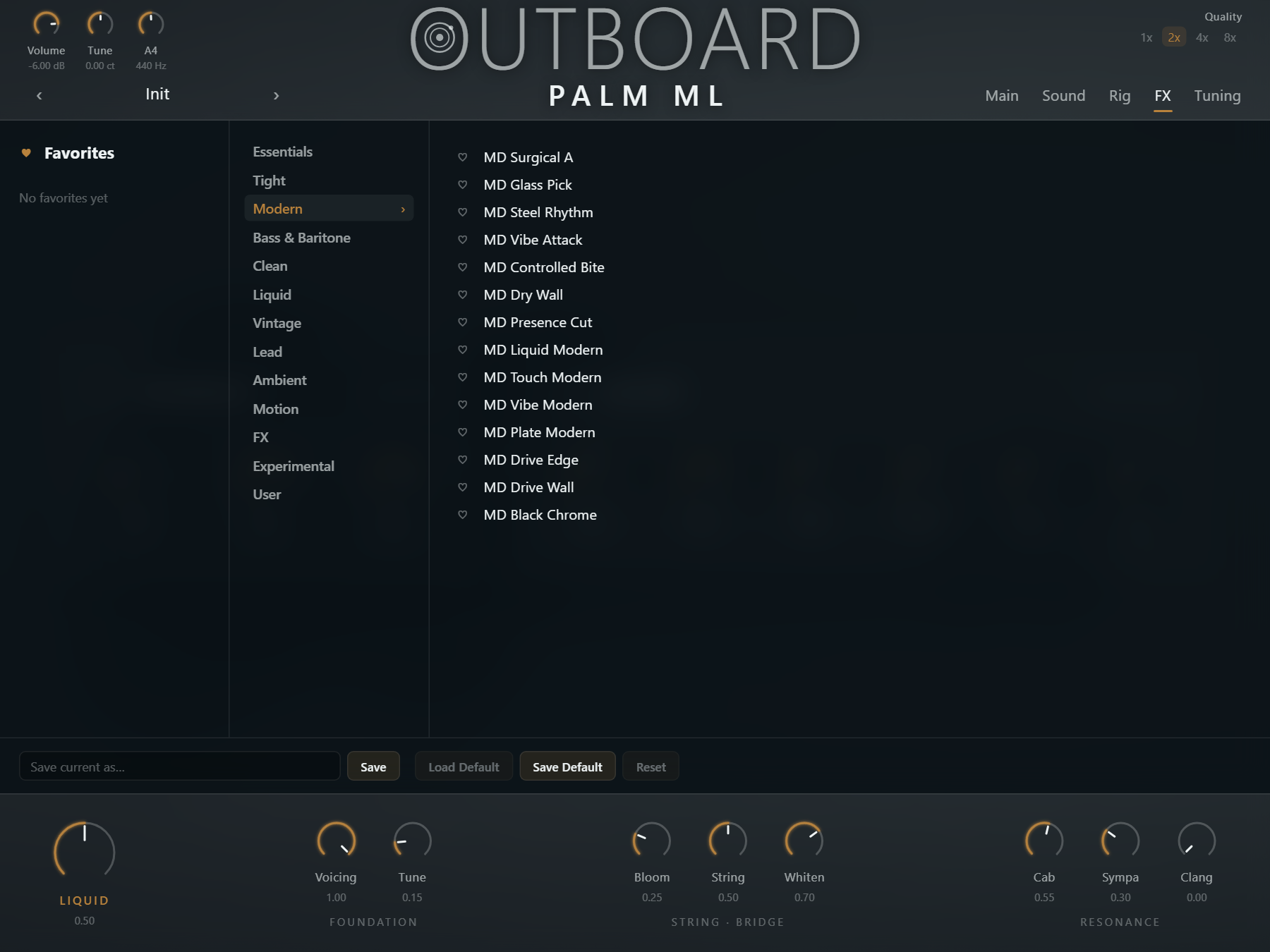The width and height of the screenshot is (1270, 952).
Task: Click the Voicing knob
Action: point(336,841)
